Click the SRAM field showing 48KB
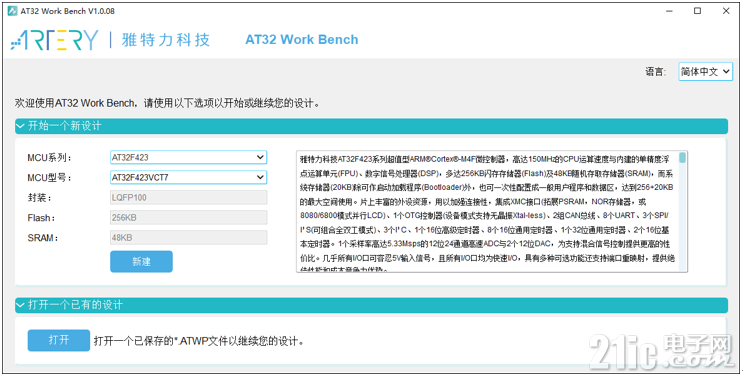 pos(189,237)
